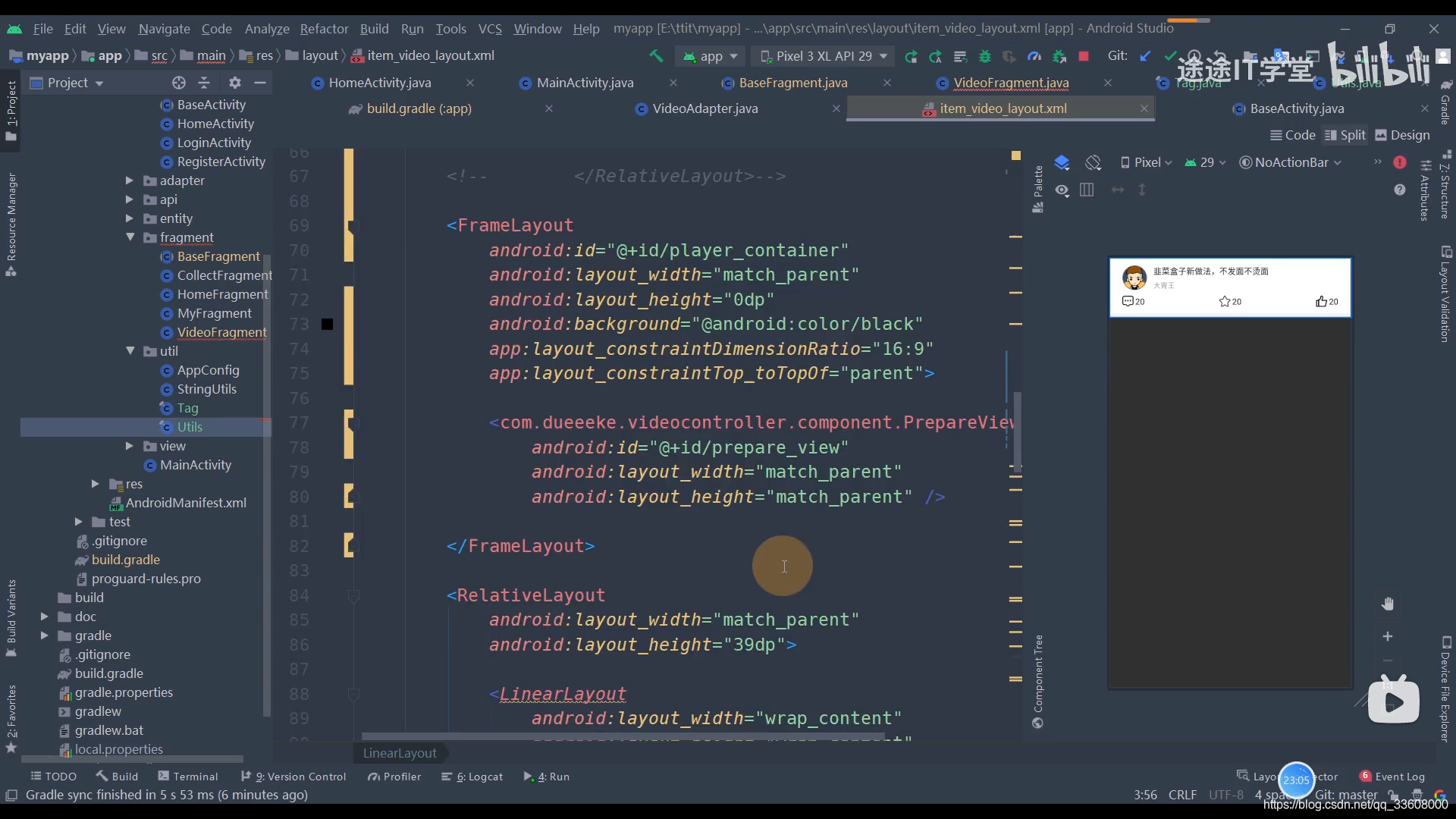This screenshot has width=1456, height=819.
Task: Open the Project view dropdown
Action: pyautogui.click(x=67, y=83)
